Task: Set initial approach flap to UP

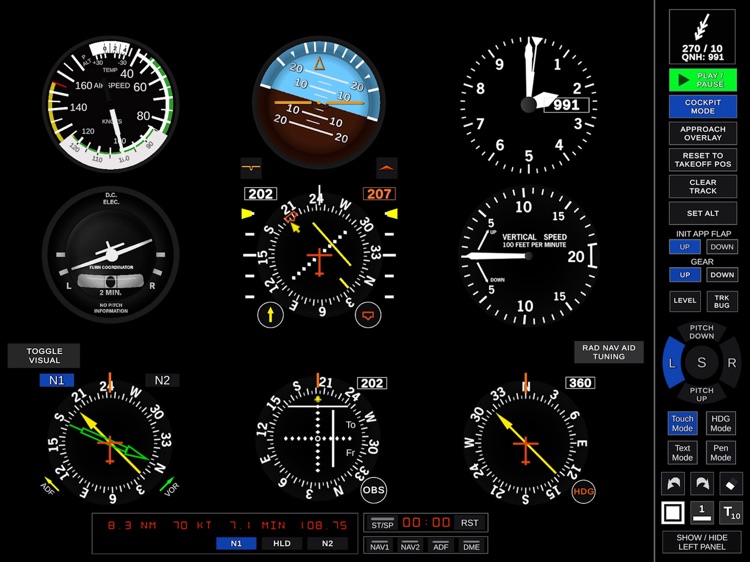Action: tap(684, 247)
